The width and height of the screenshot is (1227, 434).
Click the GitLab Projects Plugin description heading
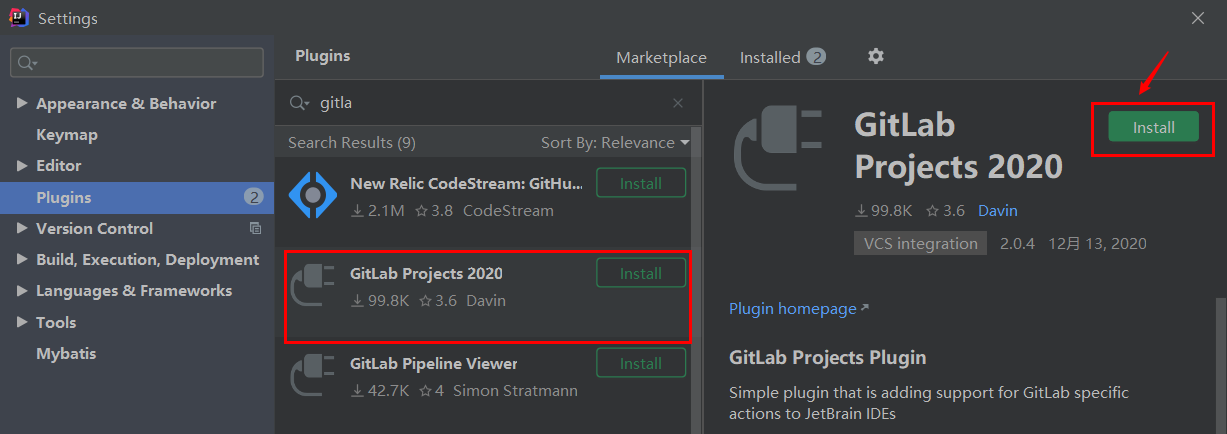[828, 357]
